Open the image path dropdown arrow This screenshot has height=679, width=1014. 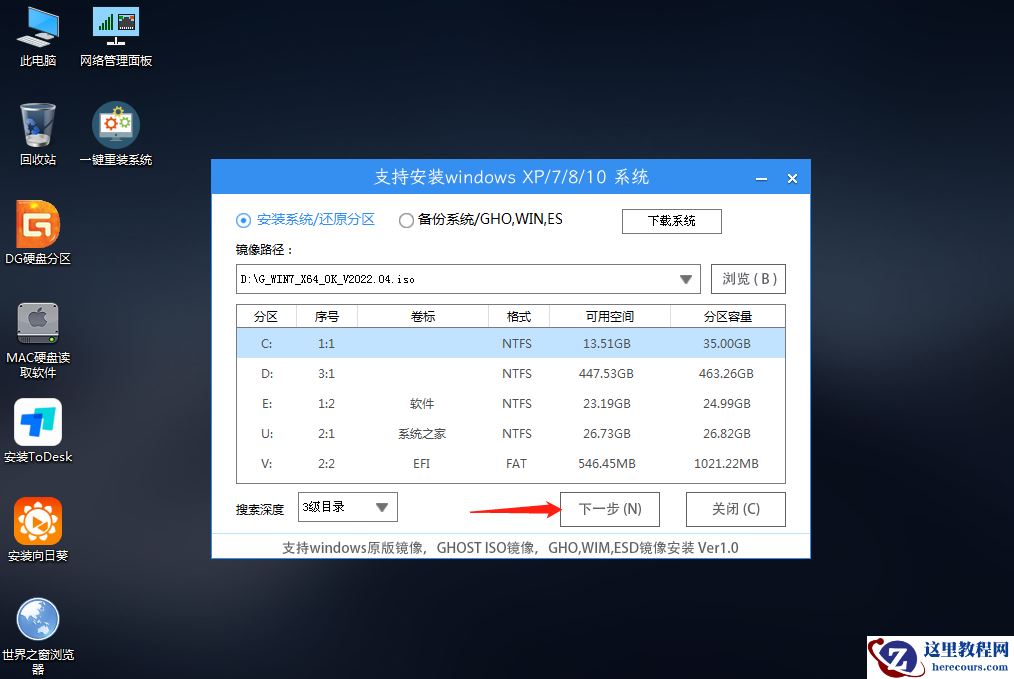coord(686,279)
